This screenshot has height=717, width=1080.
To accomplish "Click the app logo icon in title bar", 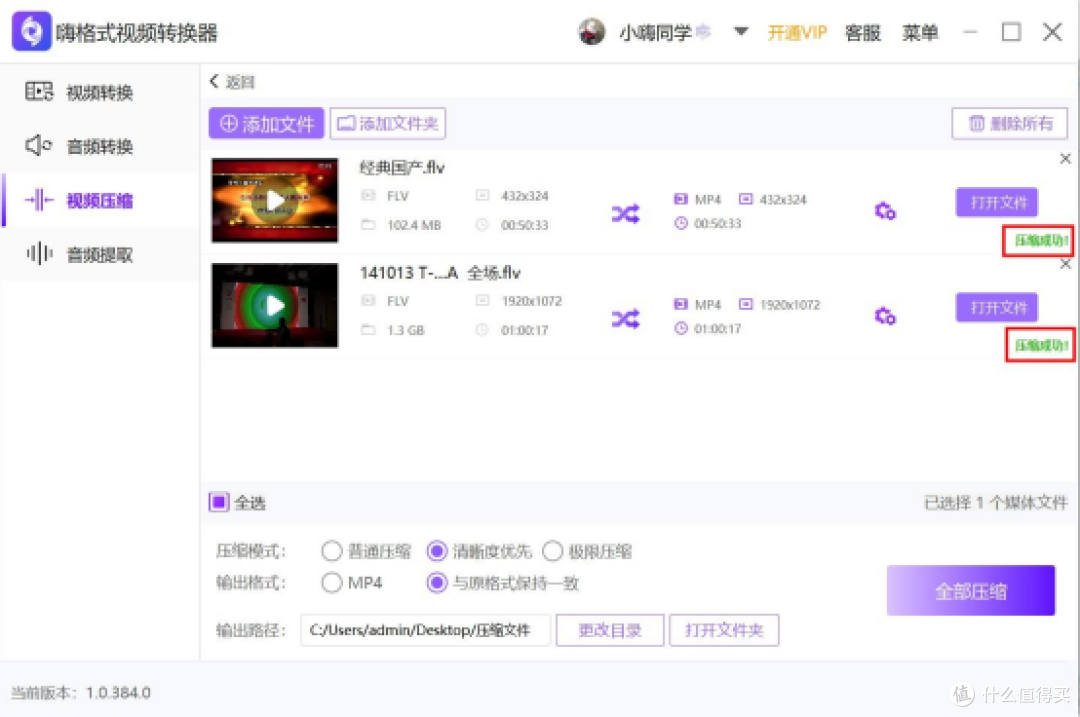I will (31, 31).
